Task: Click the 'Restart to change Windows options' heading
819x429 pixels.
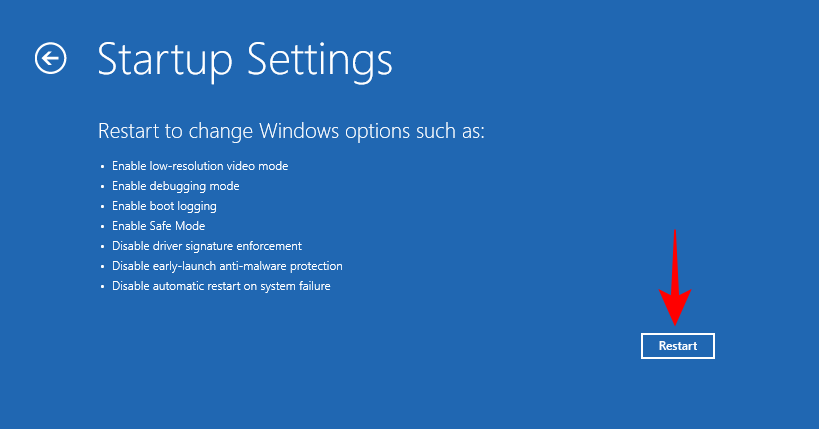Action: click(x=291, y=132)
